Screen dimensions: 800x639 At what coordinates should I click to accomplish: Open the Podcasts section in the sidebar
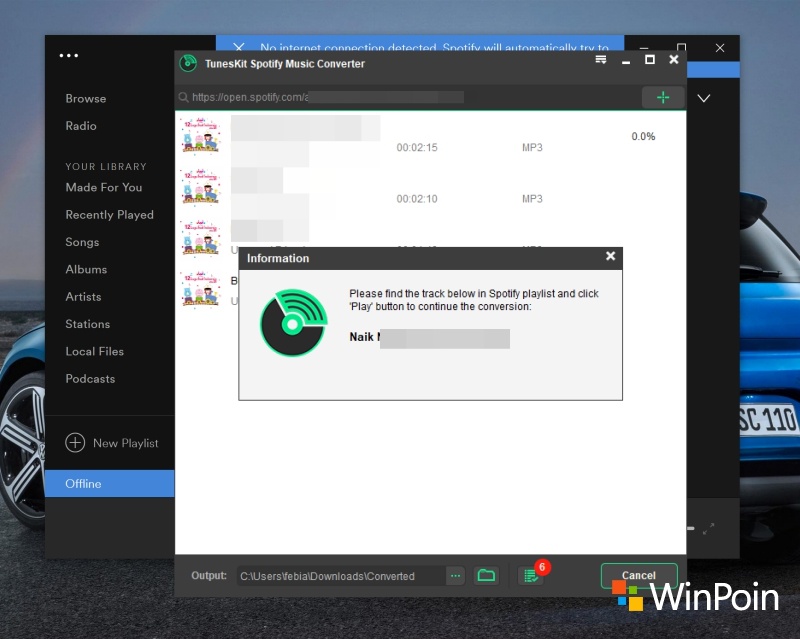pyautogui.click(x=90, y=379)
